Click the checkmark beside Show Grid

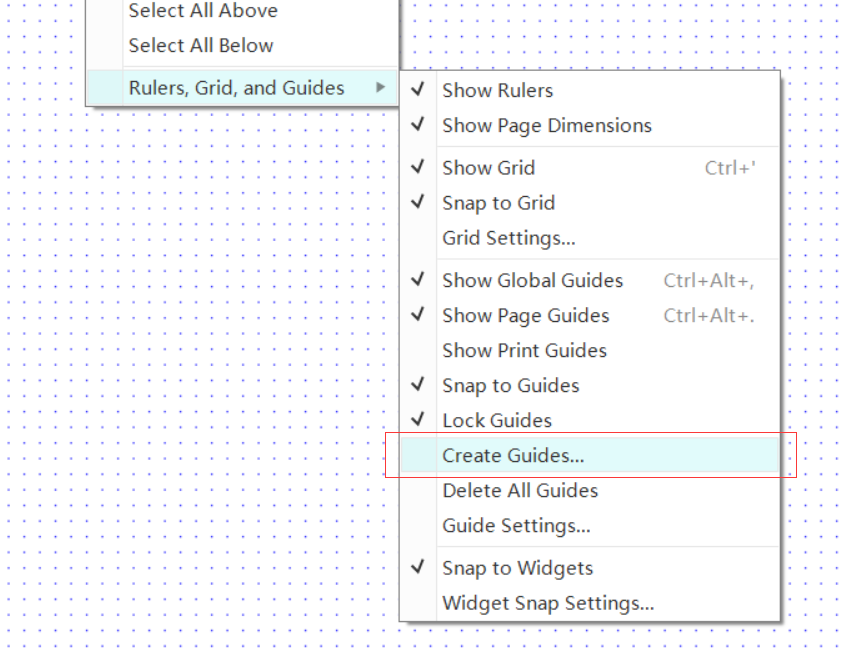click(x=418, y=168)
